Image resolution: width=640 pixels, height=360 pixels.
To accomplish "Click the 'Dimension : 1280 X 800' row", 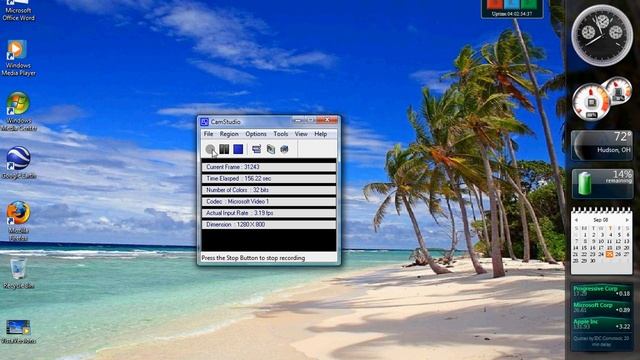I will pyautogui.click(x=269, y=224).
